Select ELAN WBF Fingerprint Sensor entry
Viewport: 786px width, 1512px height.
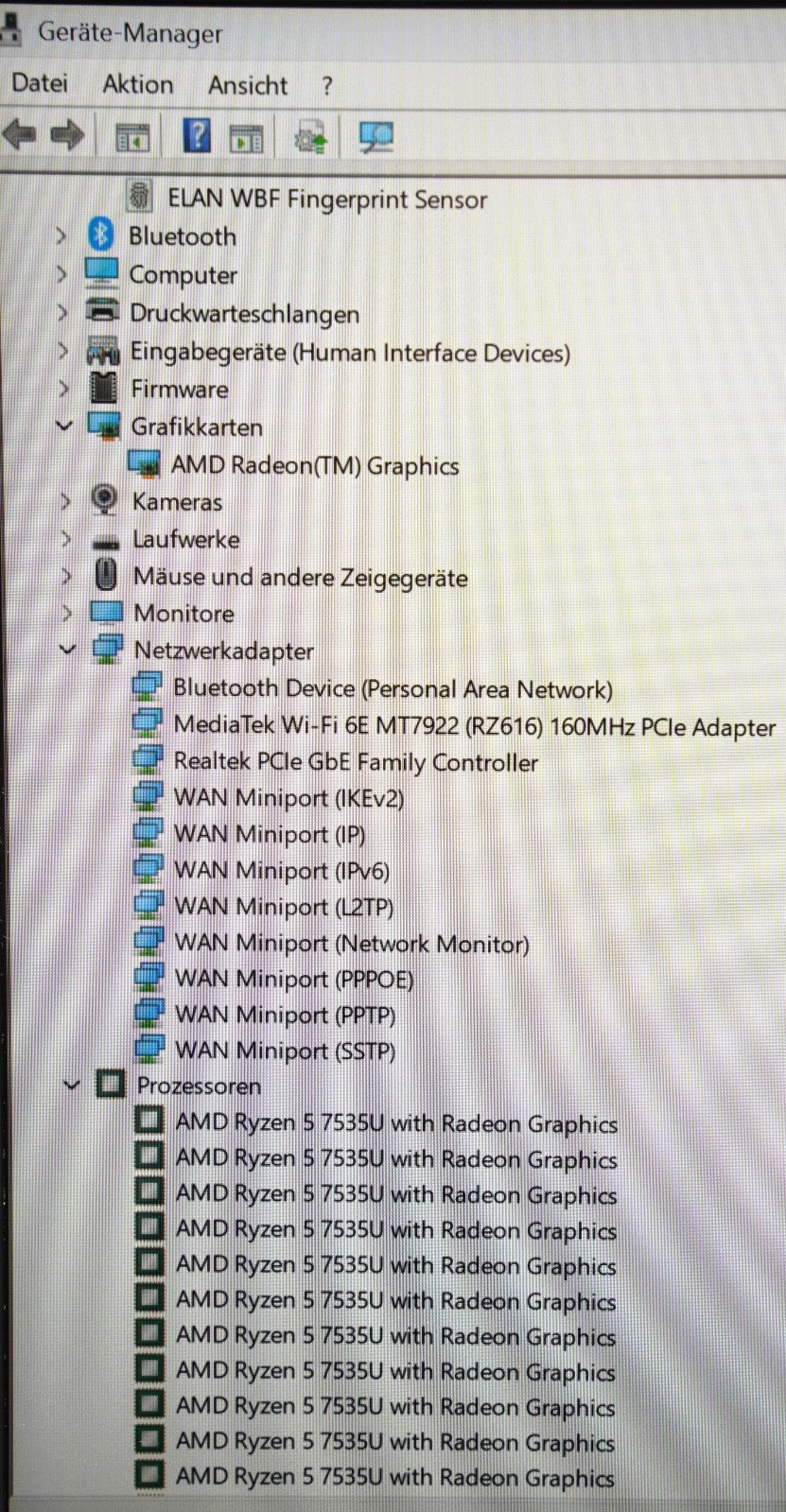click(x=327, y=199)
